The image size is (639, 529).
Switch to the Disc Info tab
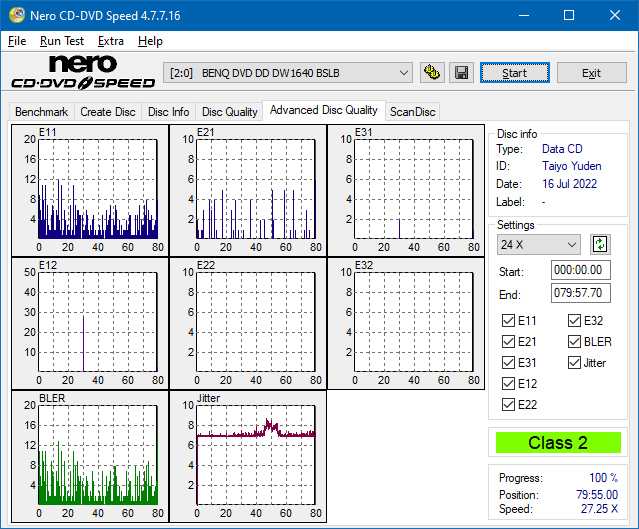[168, 112]
